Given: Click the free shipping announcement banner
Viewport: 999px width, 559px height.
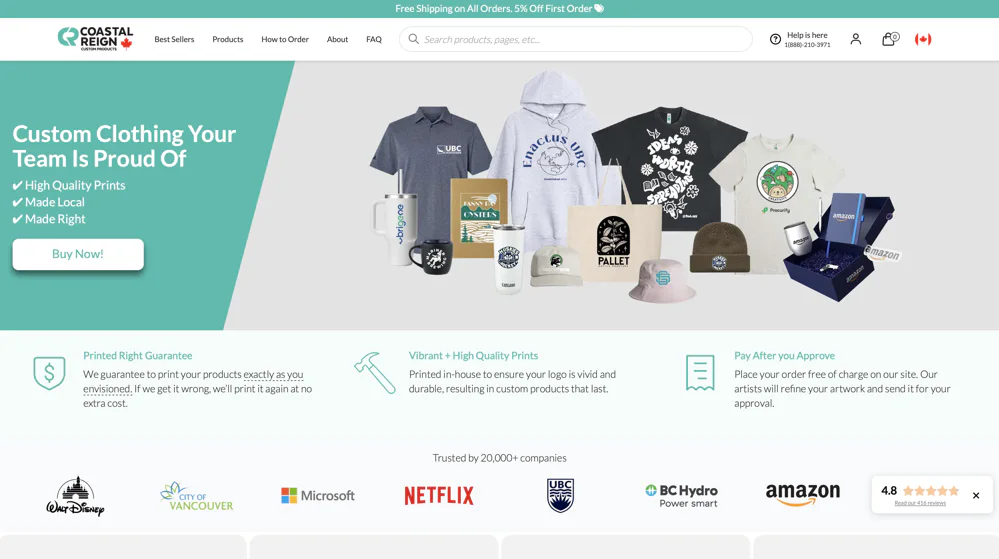Looking at the screenshot, I should tap(500, 9).
